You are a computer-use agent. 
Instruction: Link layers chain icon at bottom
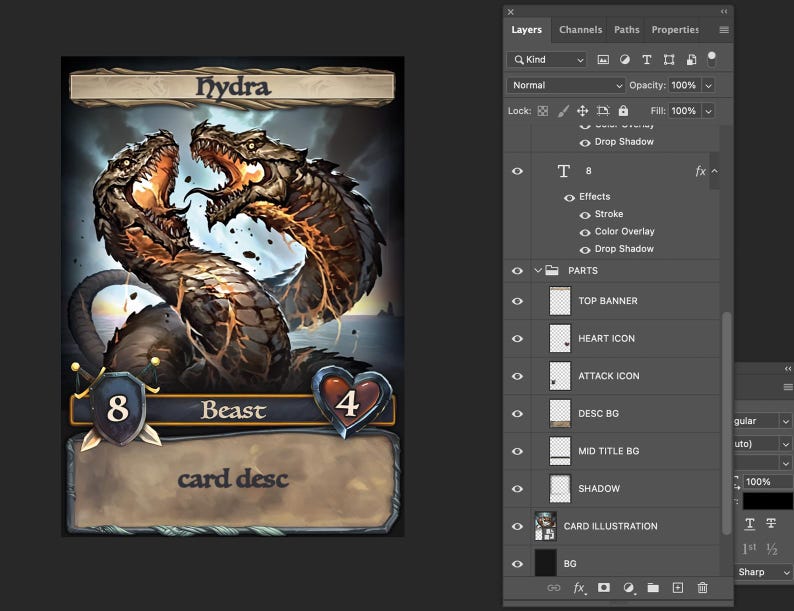click(554, 588)
